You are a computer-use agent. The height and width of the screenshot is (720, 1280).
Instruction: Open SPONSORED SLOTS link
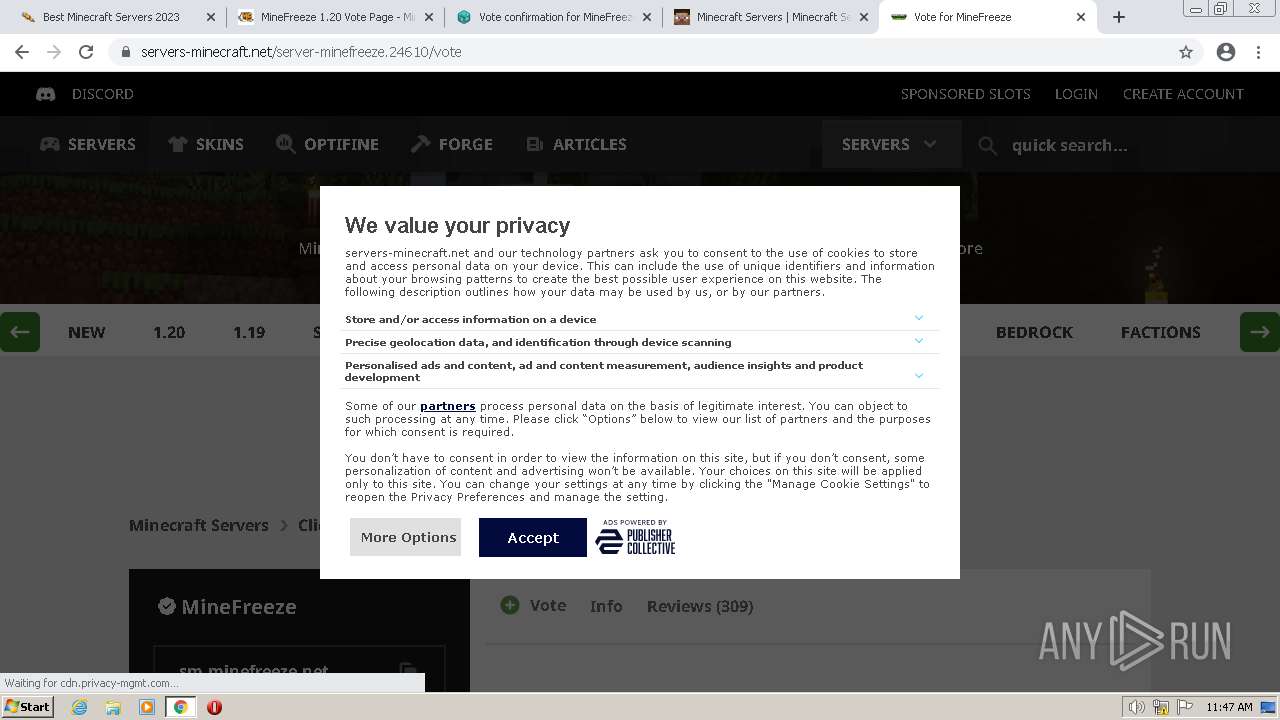coord(965,94)
